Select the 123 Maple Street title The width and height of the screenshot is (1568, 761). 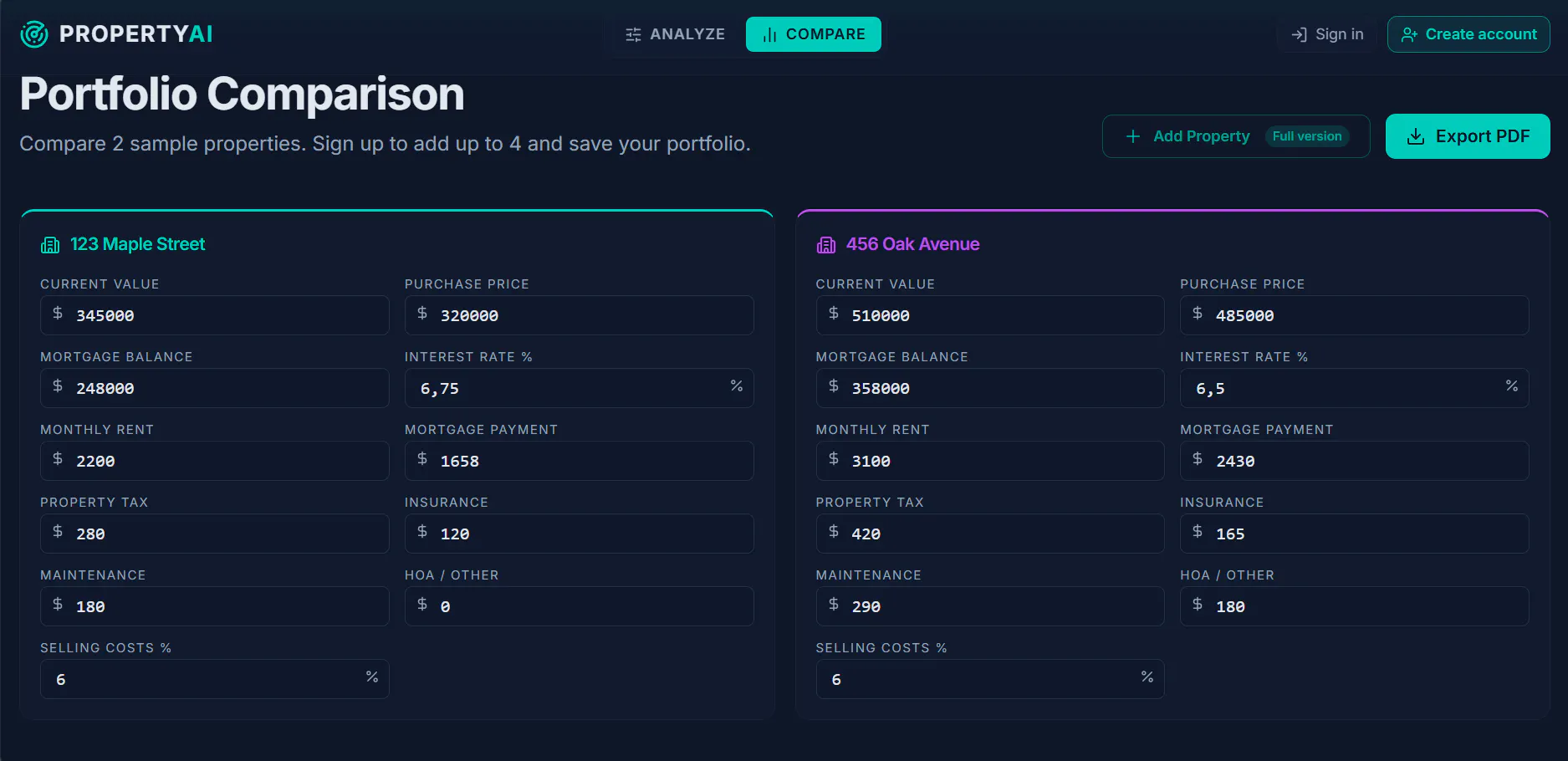pyautogui.click(x=137, y=244)
